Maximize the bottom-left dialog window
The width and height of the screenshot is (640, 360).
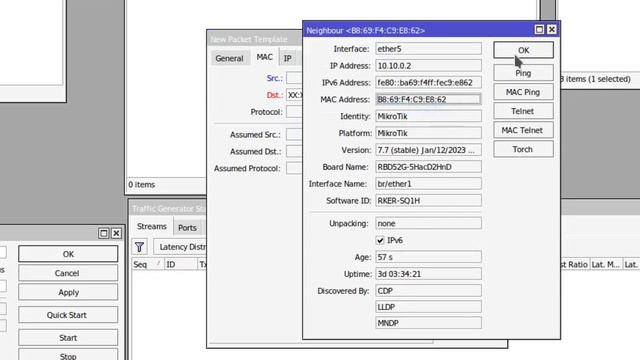click(104, 233)
